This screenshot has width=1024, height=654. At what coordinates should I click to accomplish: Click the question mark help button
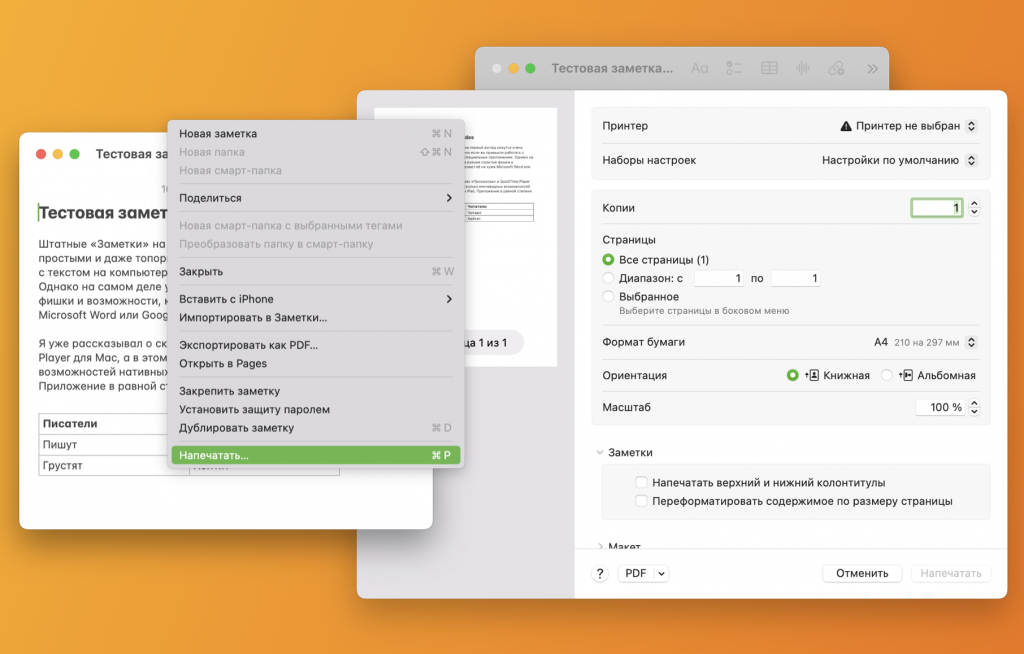point(600,573)
